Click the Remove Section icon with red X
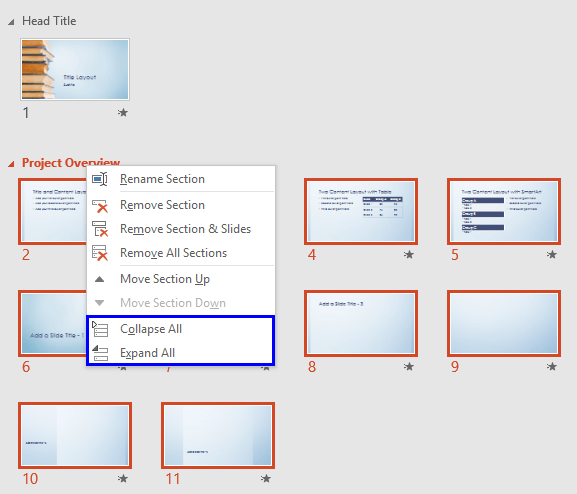This screenshot has width=577, height=494. pos(100,206)
